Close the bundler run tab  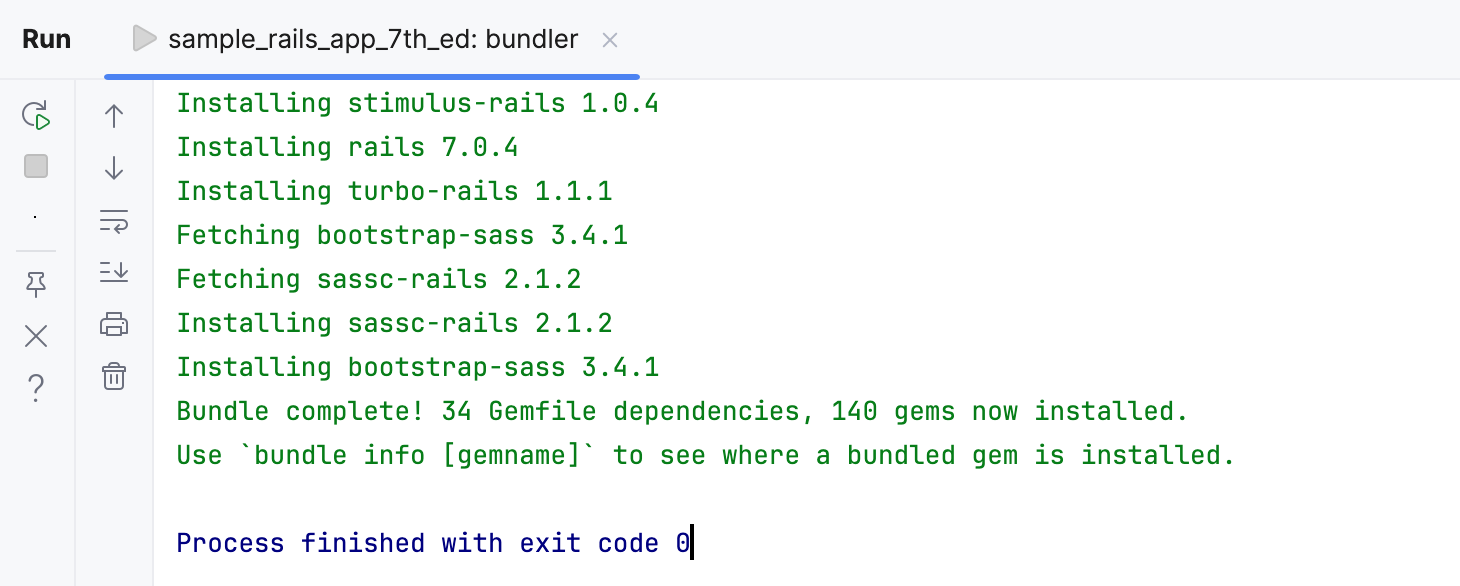(x=610, y=41)
